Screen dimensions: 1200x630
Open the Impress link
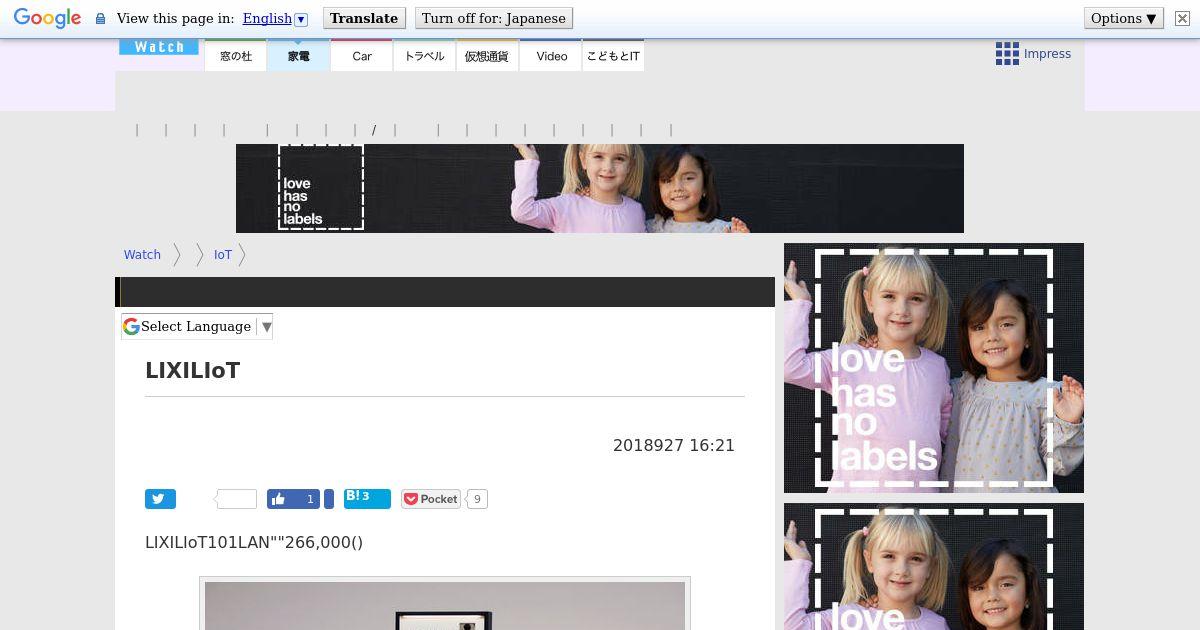pyautogui.click(x=1047, y=54)
